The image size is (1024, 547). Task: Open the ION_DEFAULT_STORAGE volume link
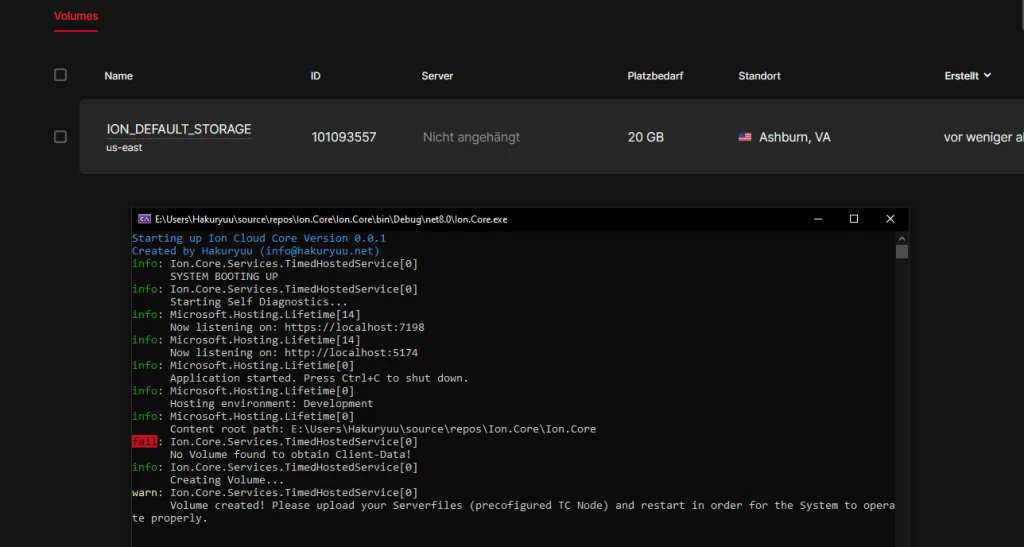point(179,129)
